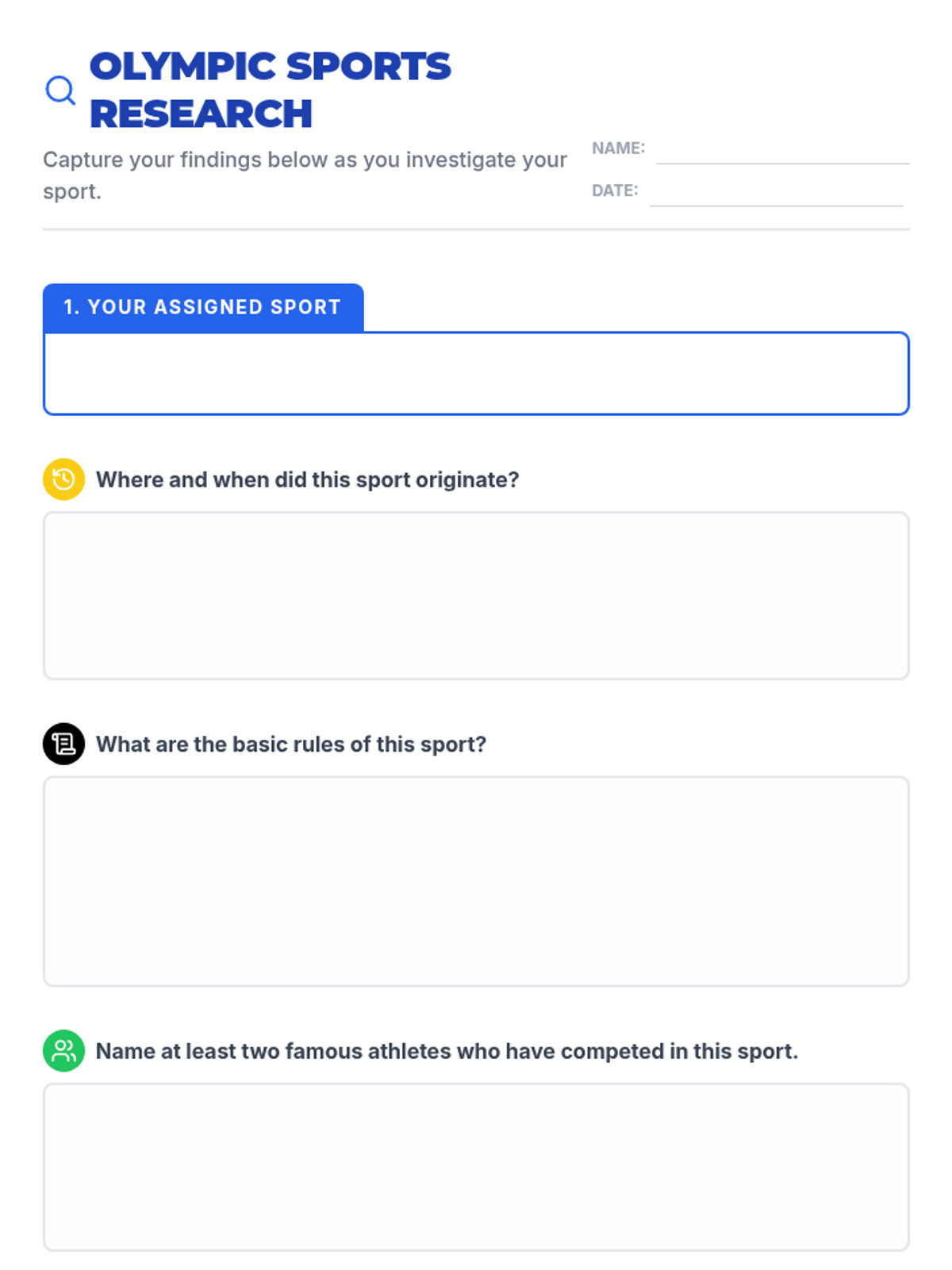Click the 'OLYMPIC SPORTS' heading line
This screenshot has width=952, height=1270.
[270, 67]
